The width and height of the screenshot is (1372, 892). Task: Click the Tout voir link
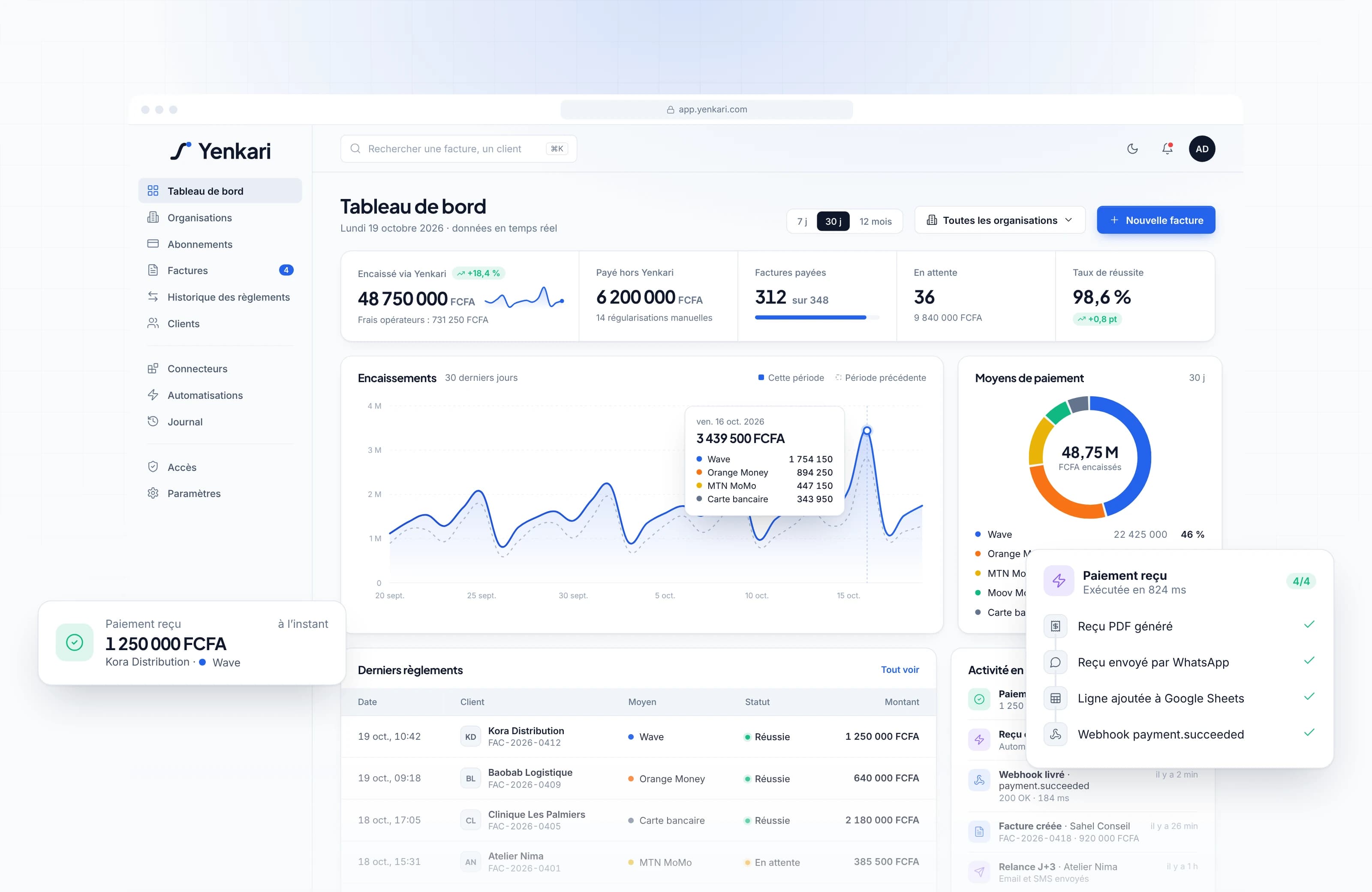(x=900, y=669)
